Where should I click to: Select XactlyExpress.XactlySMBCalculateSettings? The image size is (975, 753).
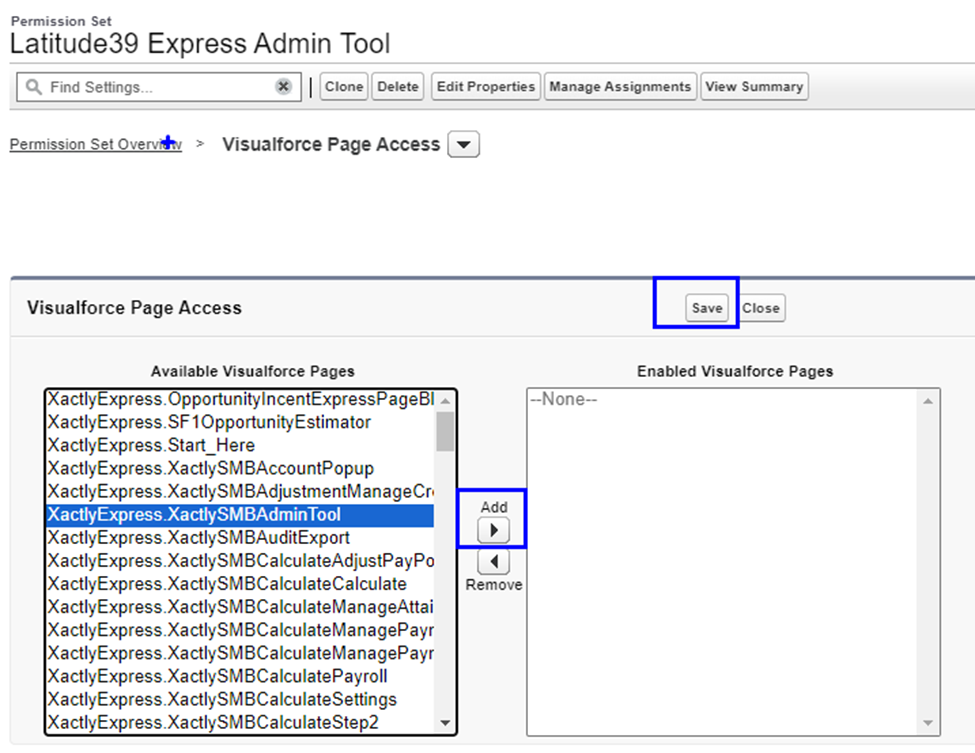click(x=241, y=699)
